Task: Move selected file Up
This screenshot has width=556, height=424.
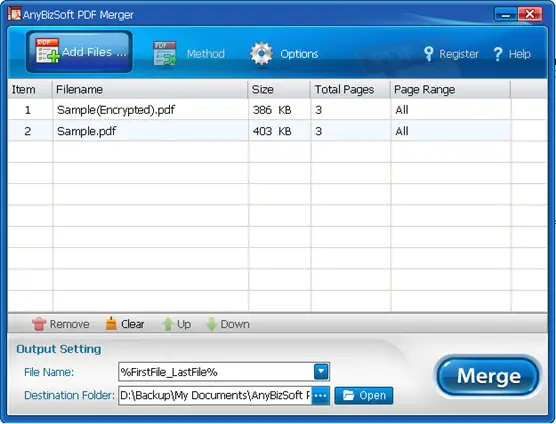Action: coord(177,324)
